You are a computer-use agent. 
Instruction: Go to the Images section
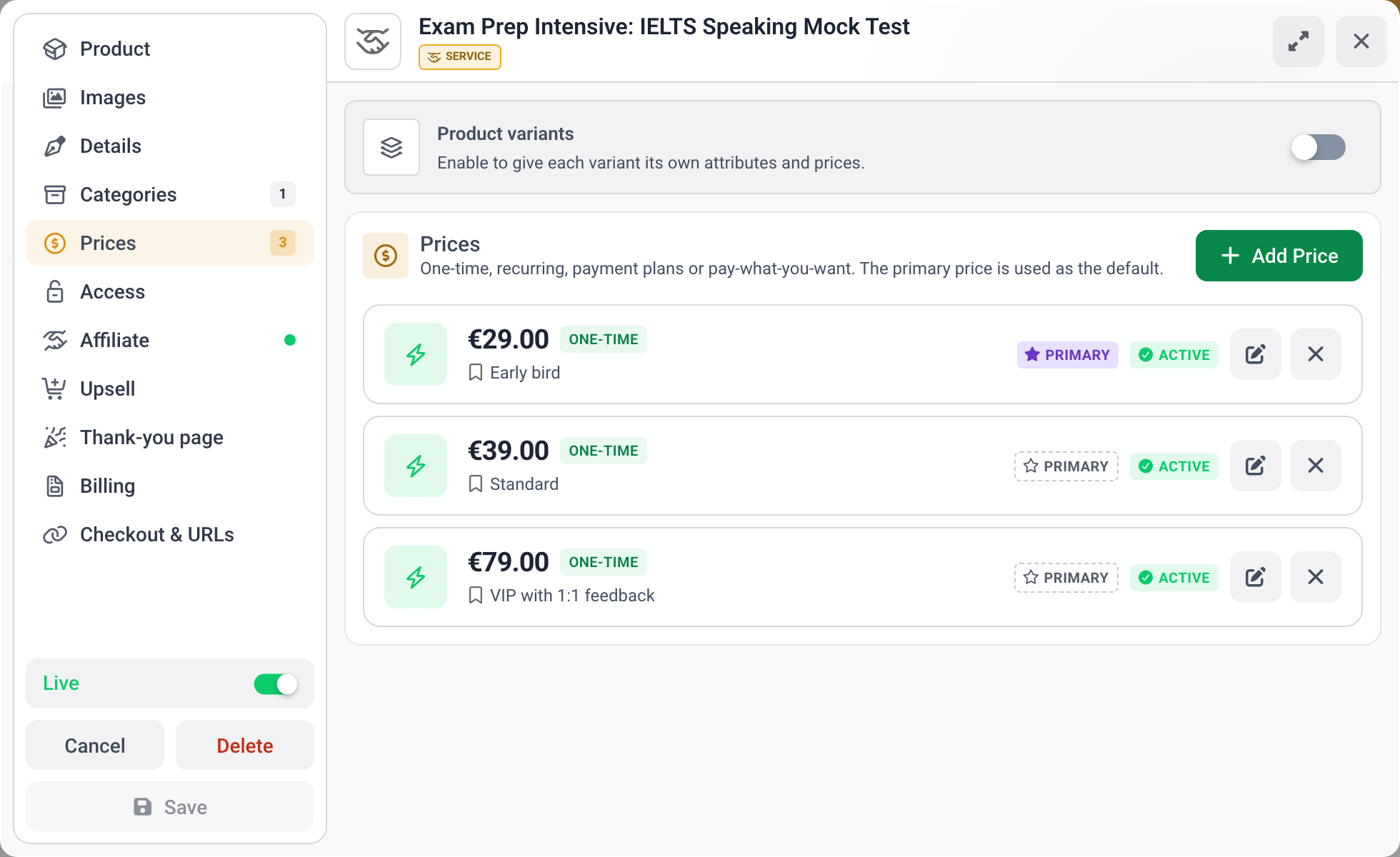pyautogui.click(x=170, y=97)
